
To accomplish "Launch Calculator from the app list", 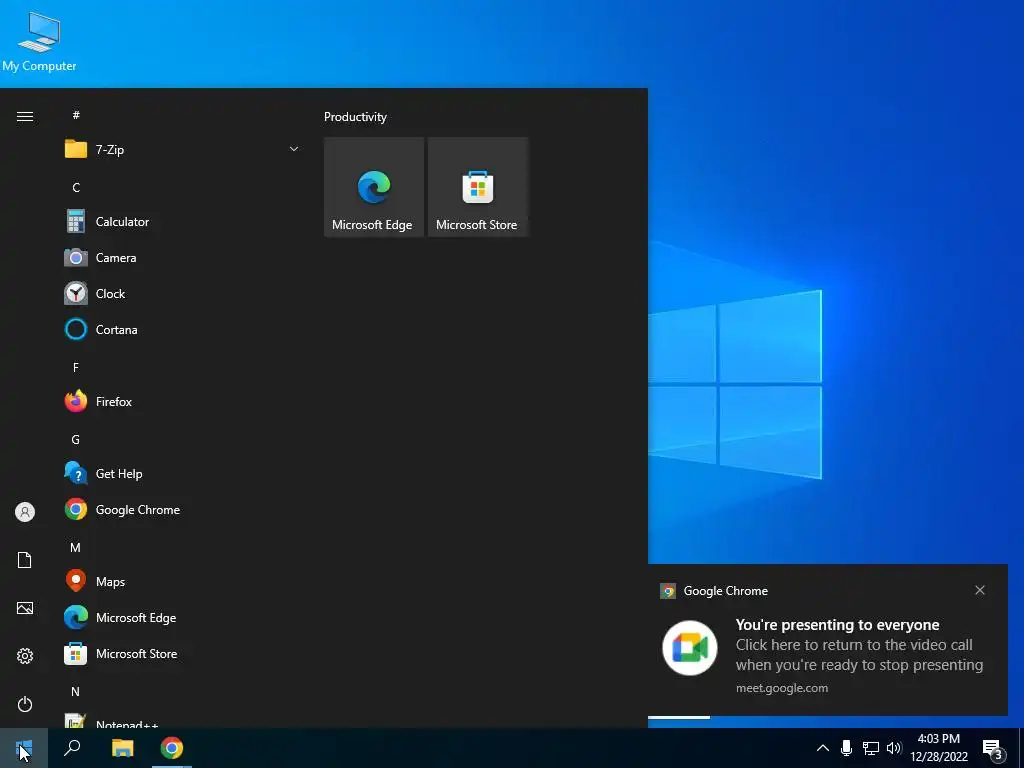I will 182,221.
